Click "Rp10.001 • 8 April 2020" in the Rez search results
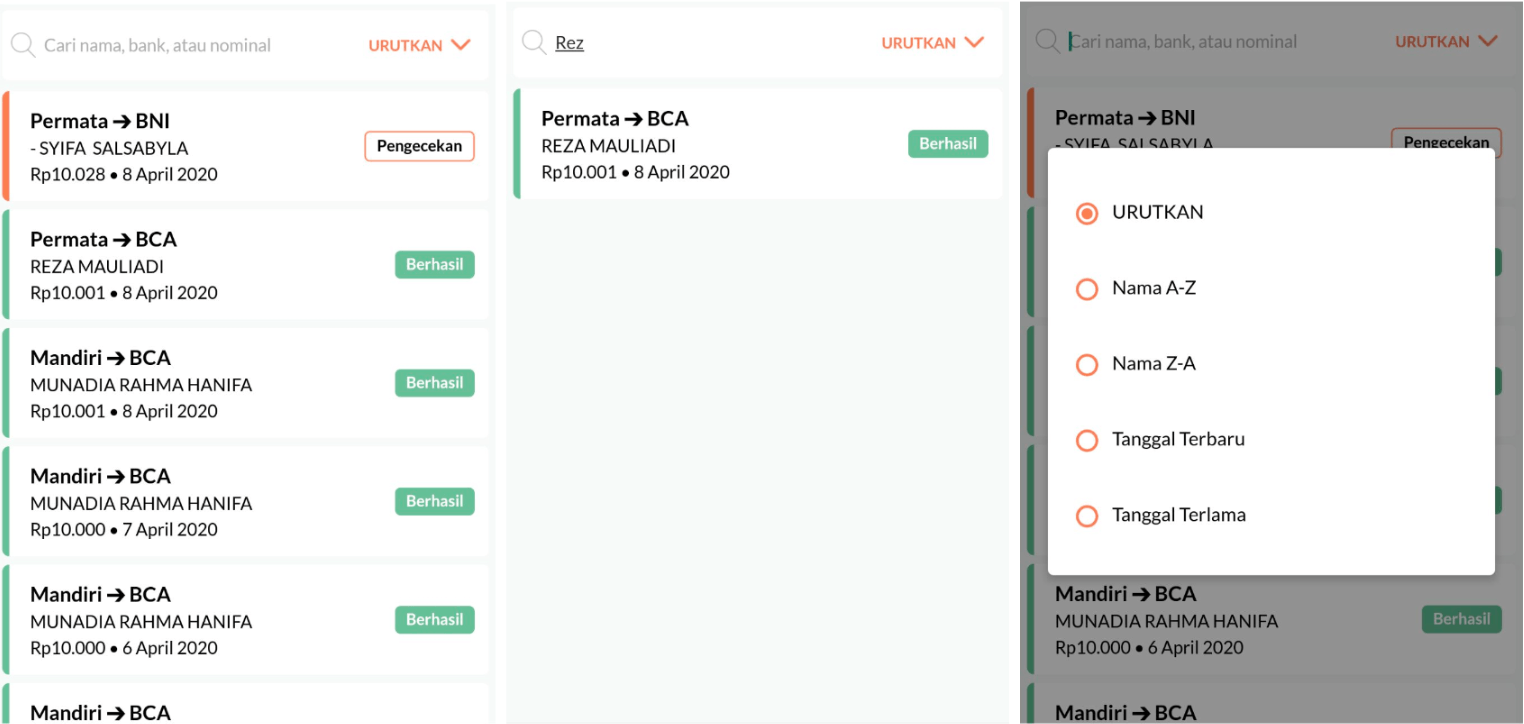The height and width of the screenshot is (724, 1524). (x=636, y=172)
